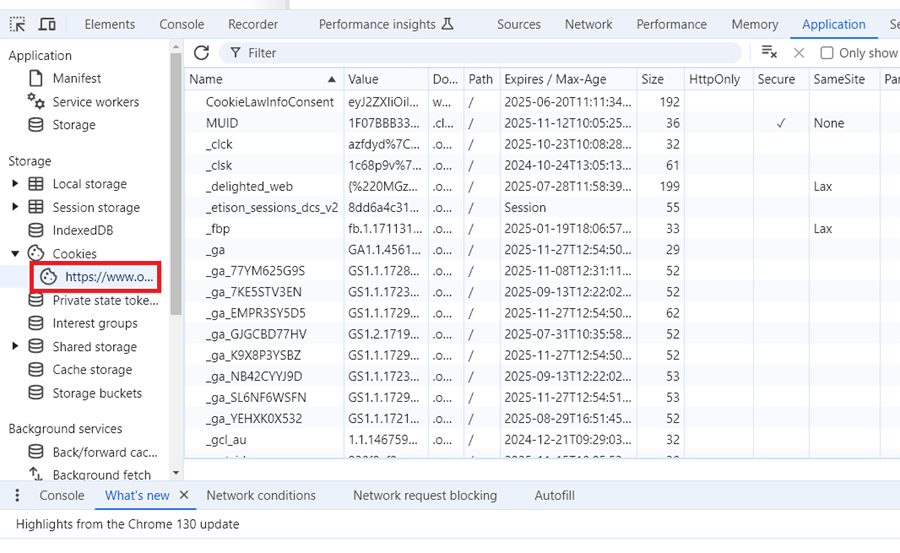Open Network conditions drawer tab
The height and width of the screenshot is (553, 900).
[x=261, y=495]
